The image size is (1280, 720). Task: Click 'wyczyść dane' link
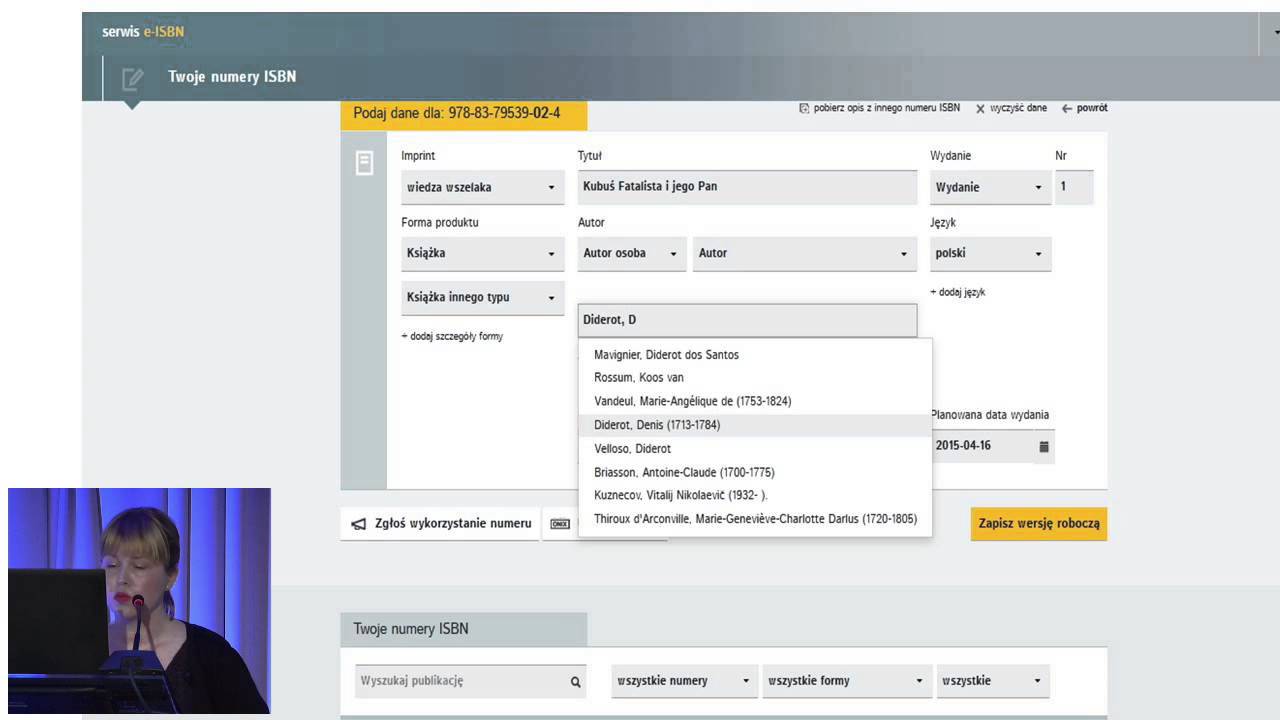coord(1011,108)
